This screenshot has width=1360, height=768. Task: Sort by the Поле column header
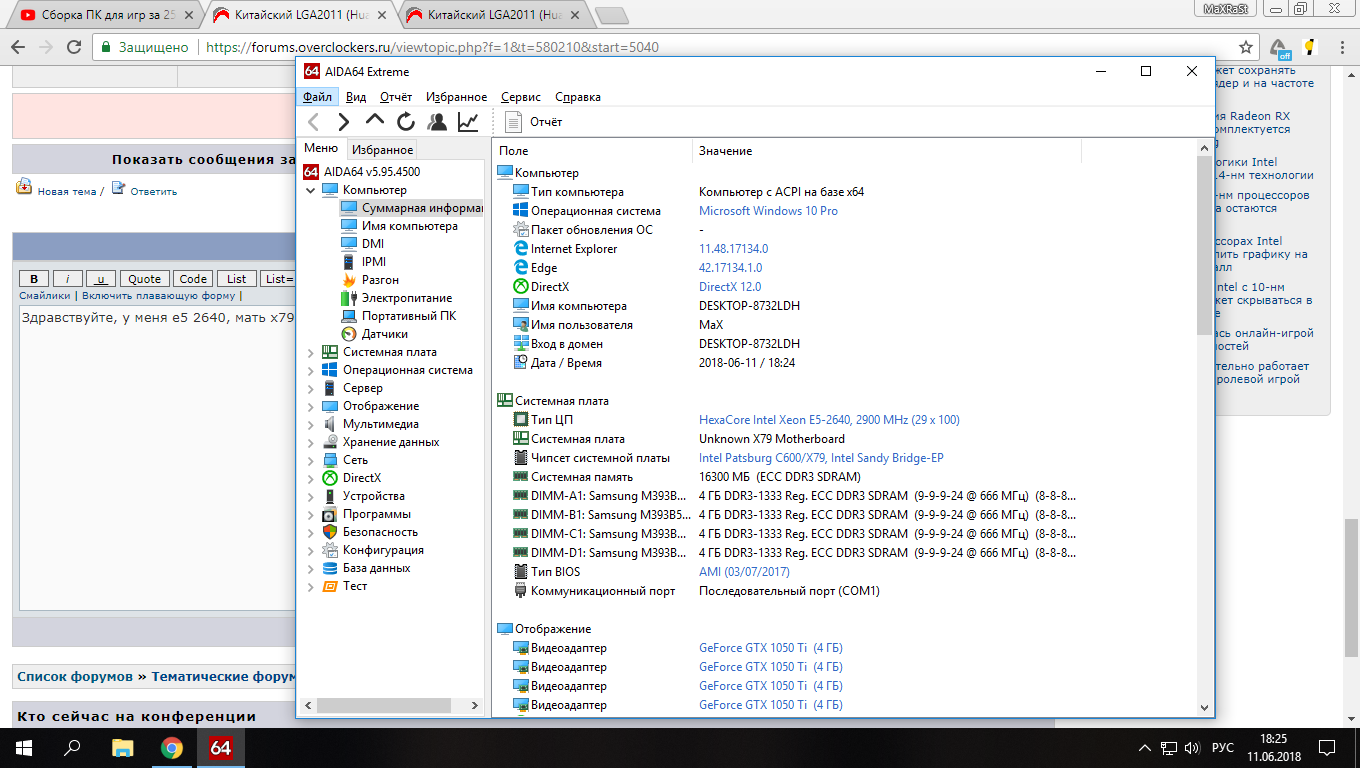tap(593, 151)
